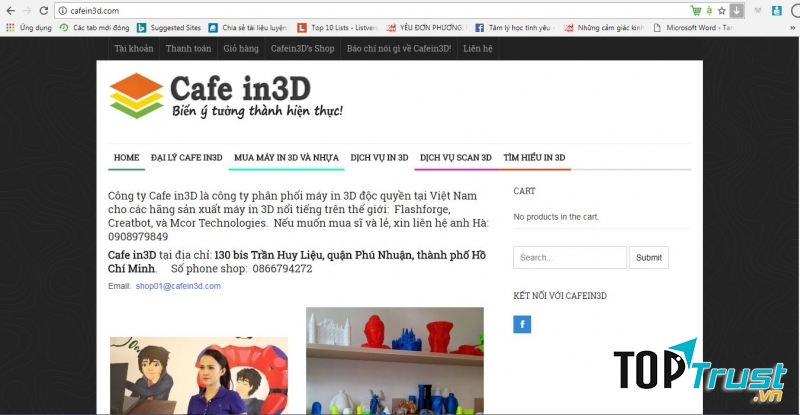Screen dimensions: 800x415
Task: Open the Microsoft Word bookmark
Action: [x=693, y=28]
